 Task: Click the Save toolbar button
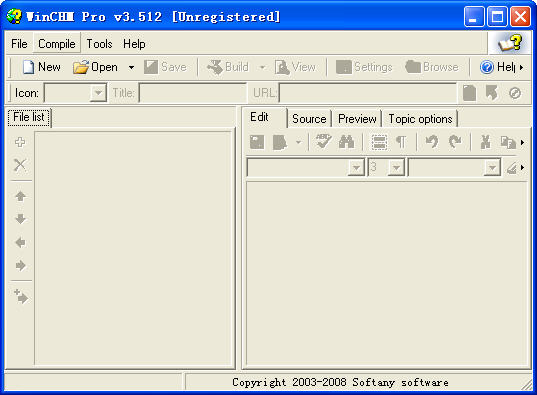click(x=165, y=67)
